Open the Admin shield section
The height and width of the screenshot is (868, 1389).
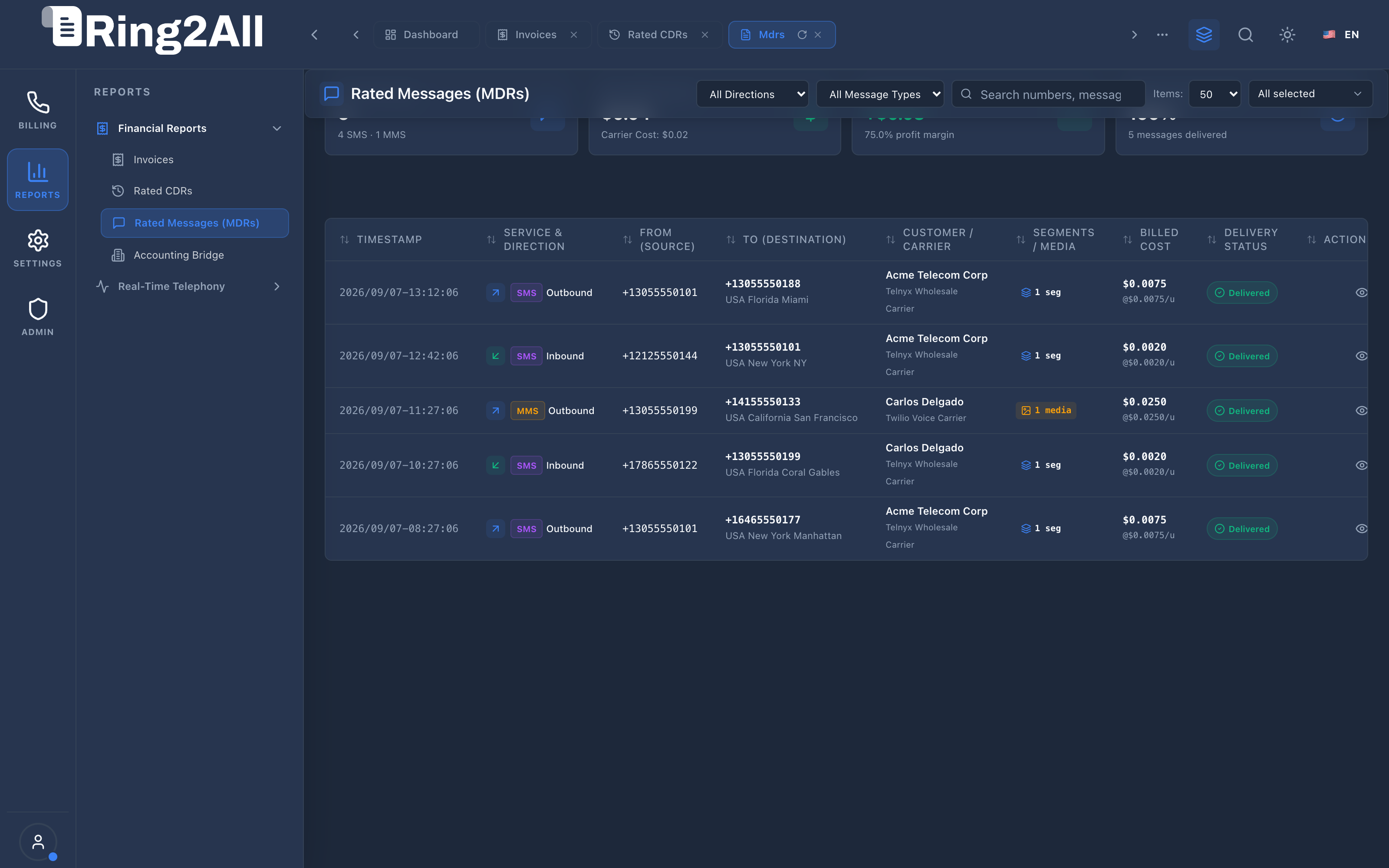[38, 317]
